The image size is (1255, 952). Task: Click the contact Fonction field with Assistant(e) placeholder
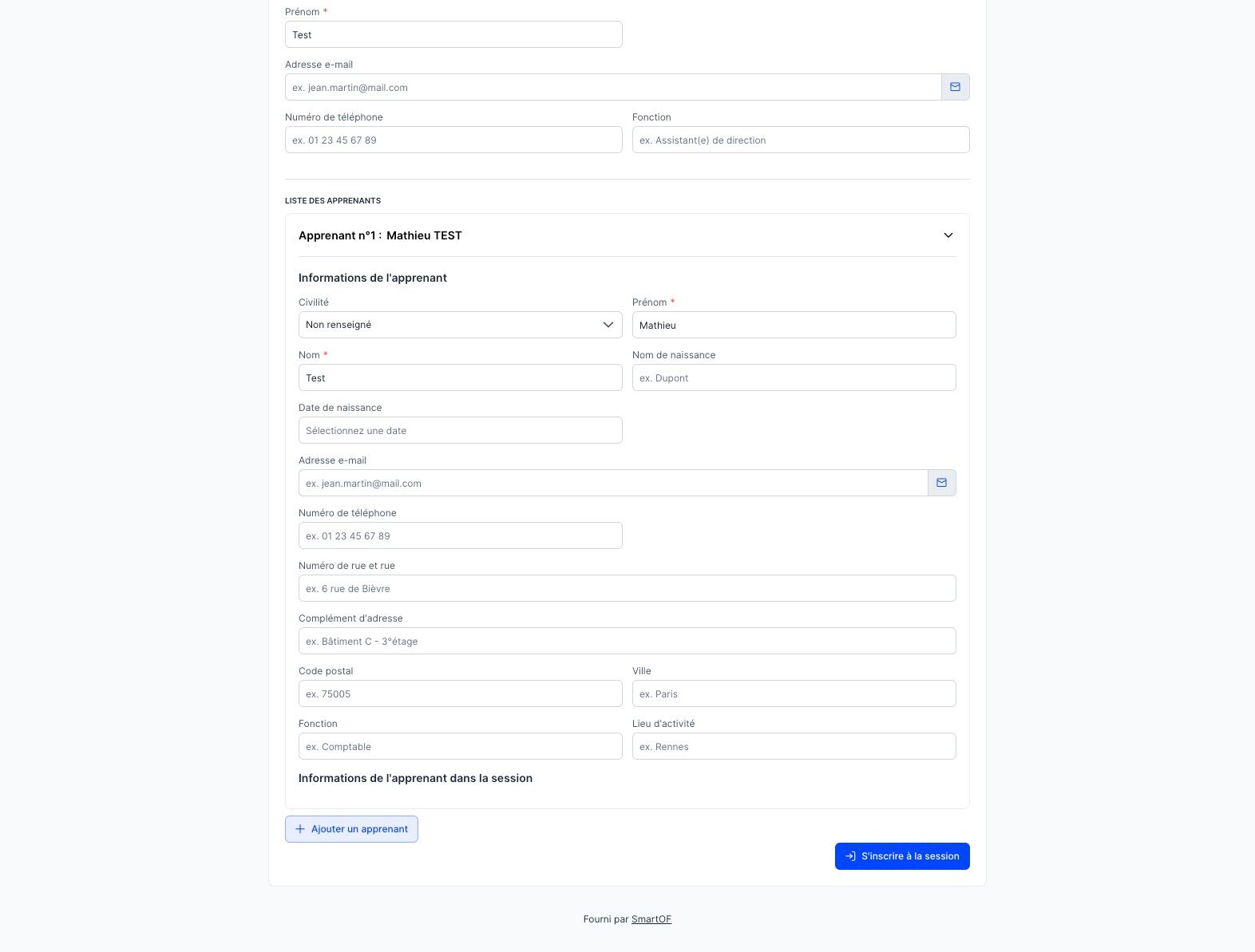coord(800,140)
